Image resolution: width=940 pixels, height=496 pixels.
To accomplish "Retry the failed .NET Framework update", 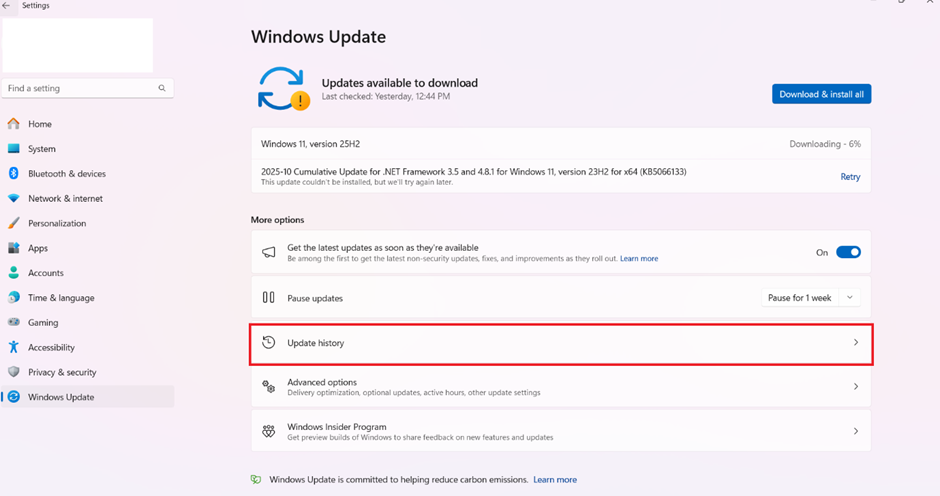I will click(850, 177).
